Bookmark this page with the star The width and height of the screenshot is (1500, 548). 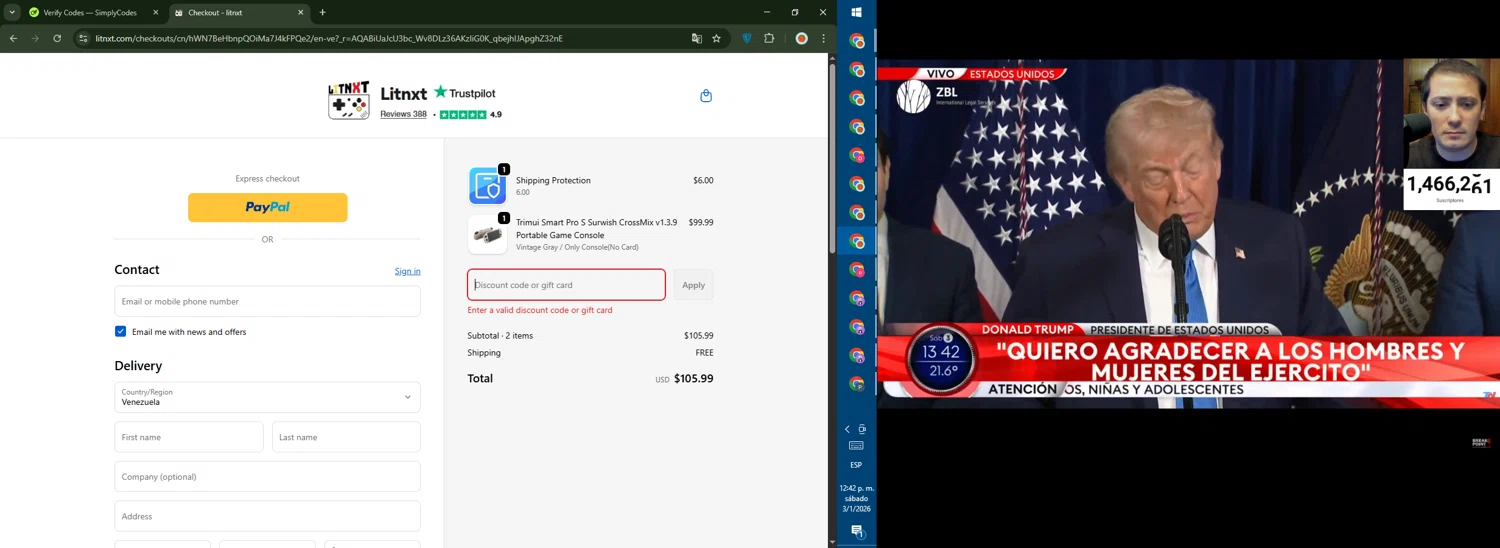pos(716,39)
